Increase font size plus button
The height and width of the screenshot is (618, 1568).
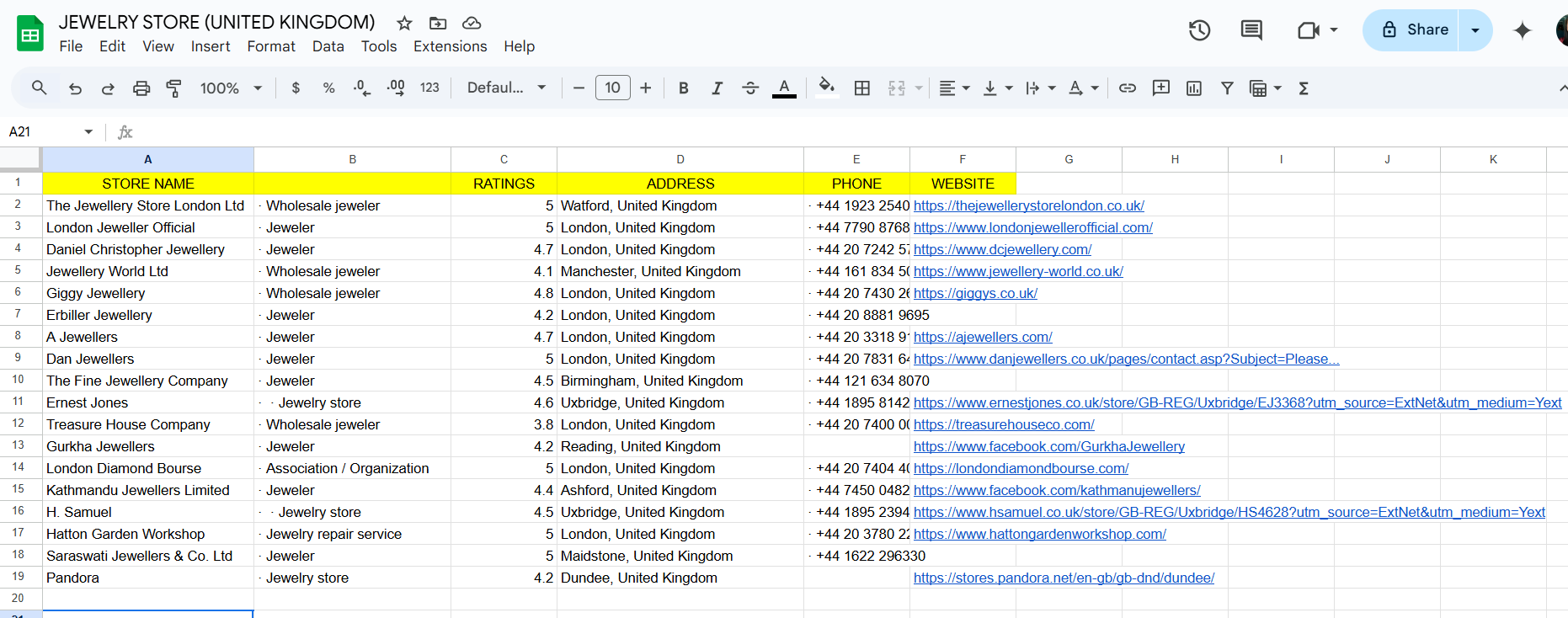646,88
